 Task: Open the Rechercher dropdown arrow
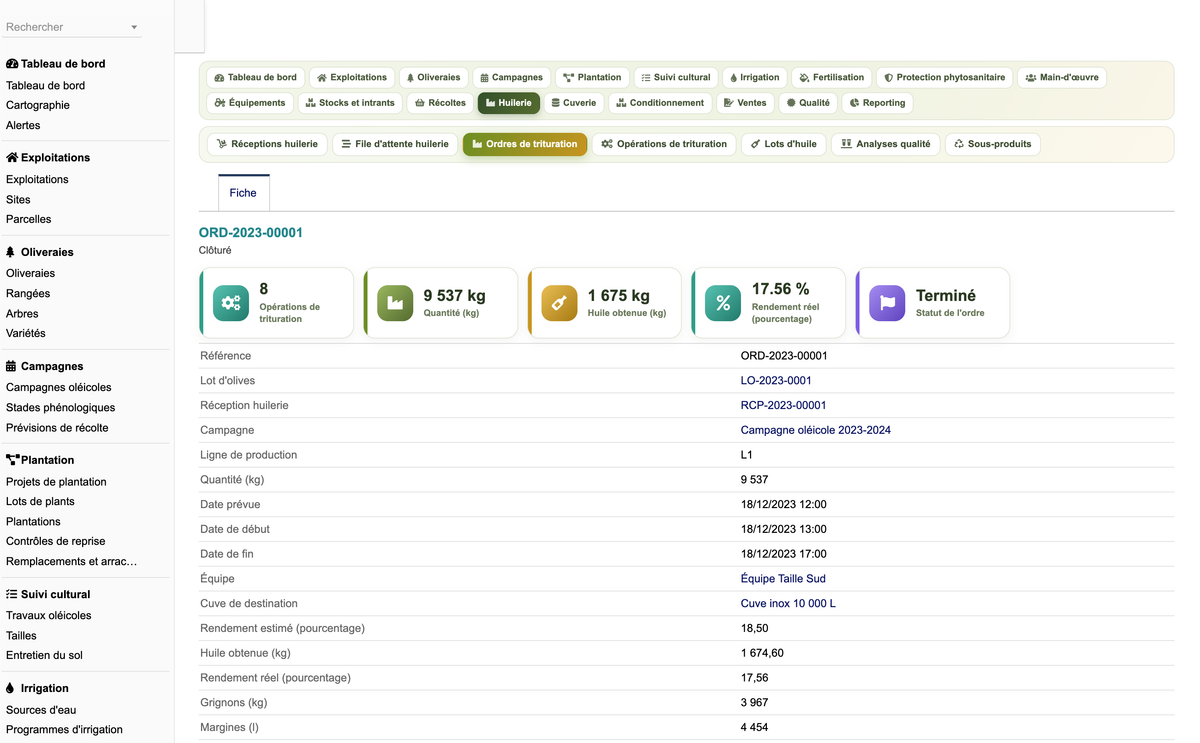coord(134,27)
